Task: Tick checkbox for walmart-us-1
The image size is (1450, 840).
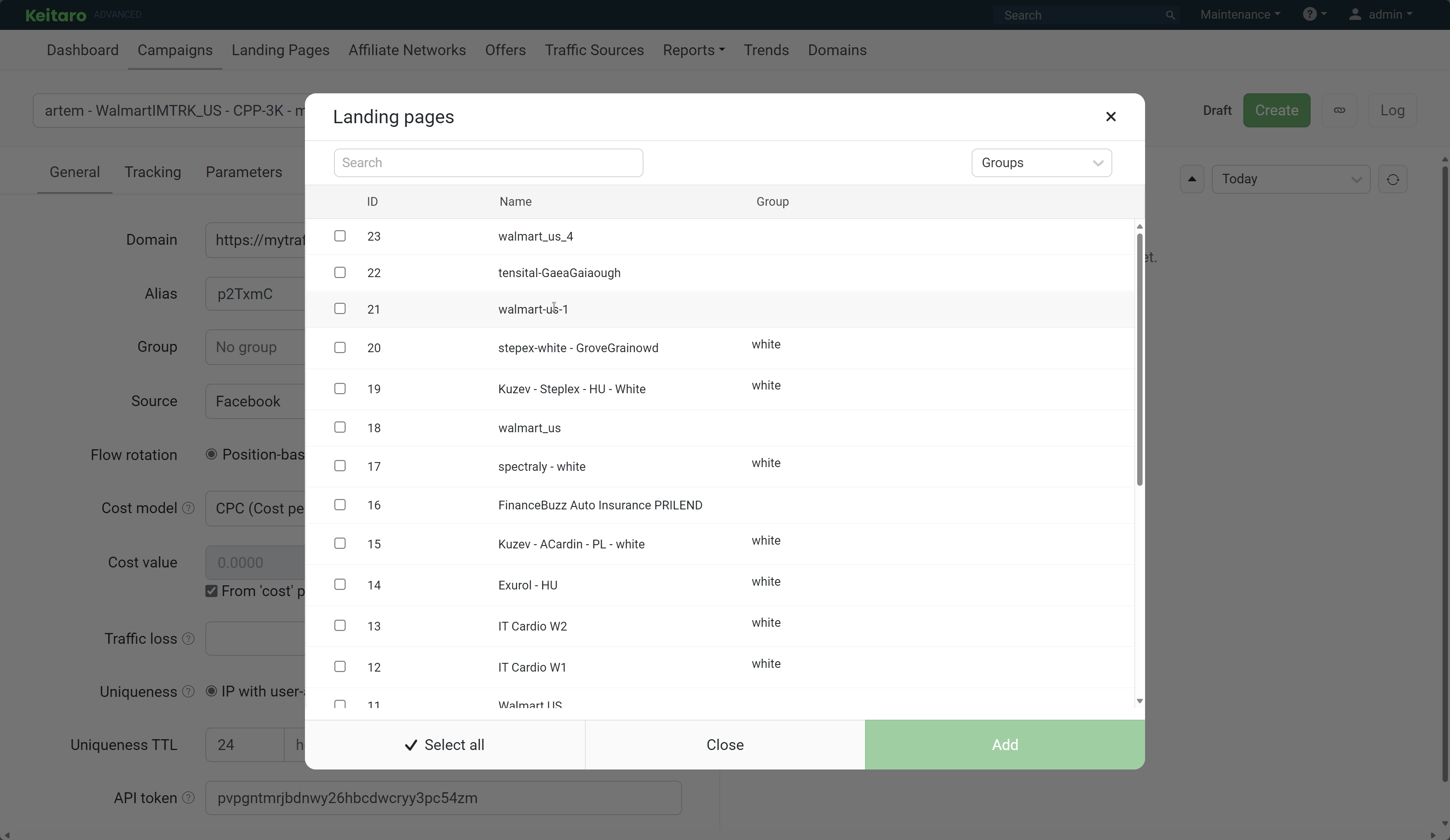Action: (340, 308)
